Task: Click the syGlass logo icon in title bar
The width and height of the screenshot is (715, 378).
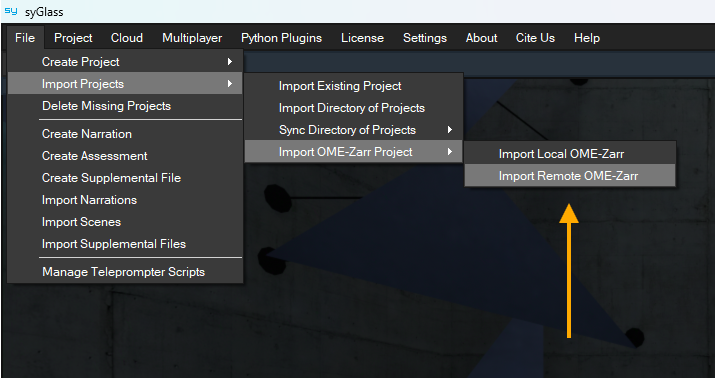Action: pos(11,11)
